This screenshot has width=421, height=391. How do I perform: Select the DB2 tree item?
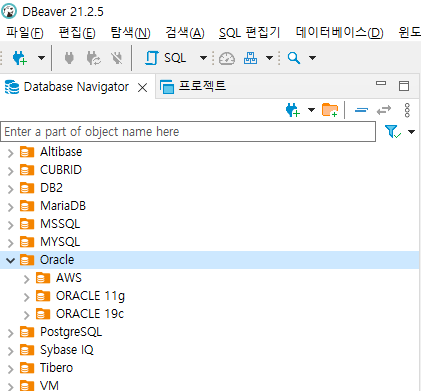(51, 188)
